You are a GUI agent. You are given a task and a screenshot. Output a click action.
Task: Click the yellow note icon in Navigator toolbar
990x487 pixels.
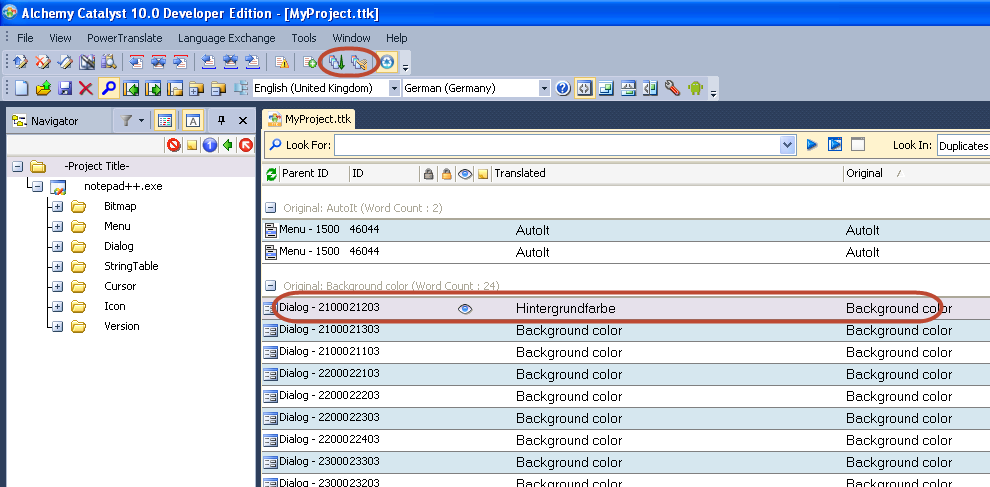192,146
